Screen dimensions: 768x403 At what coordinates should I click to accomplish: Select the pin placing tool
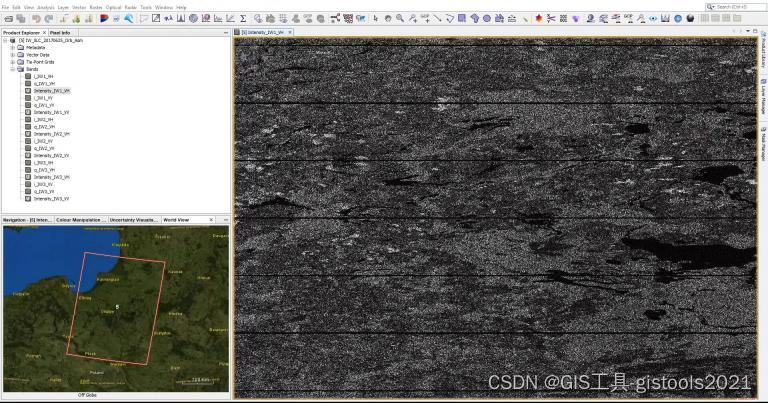click(413, 19)
